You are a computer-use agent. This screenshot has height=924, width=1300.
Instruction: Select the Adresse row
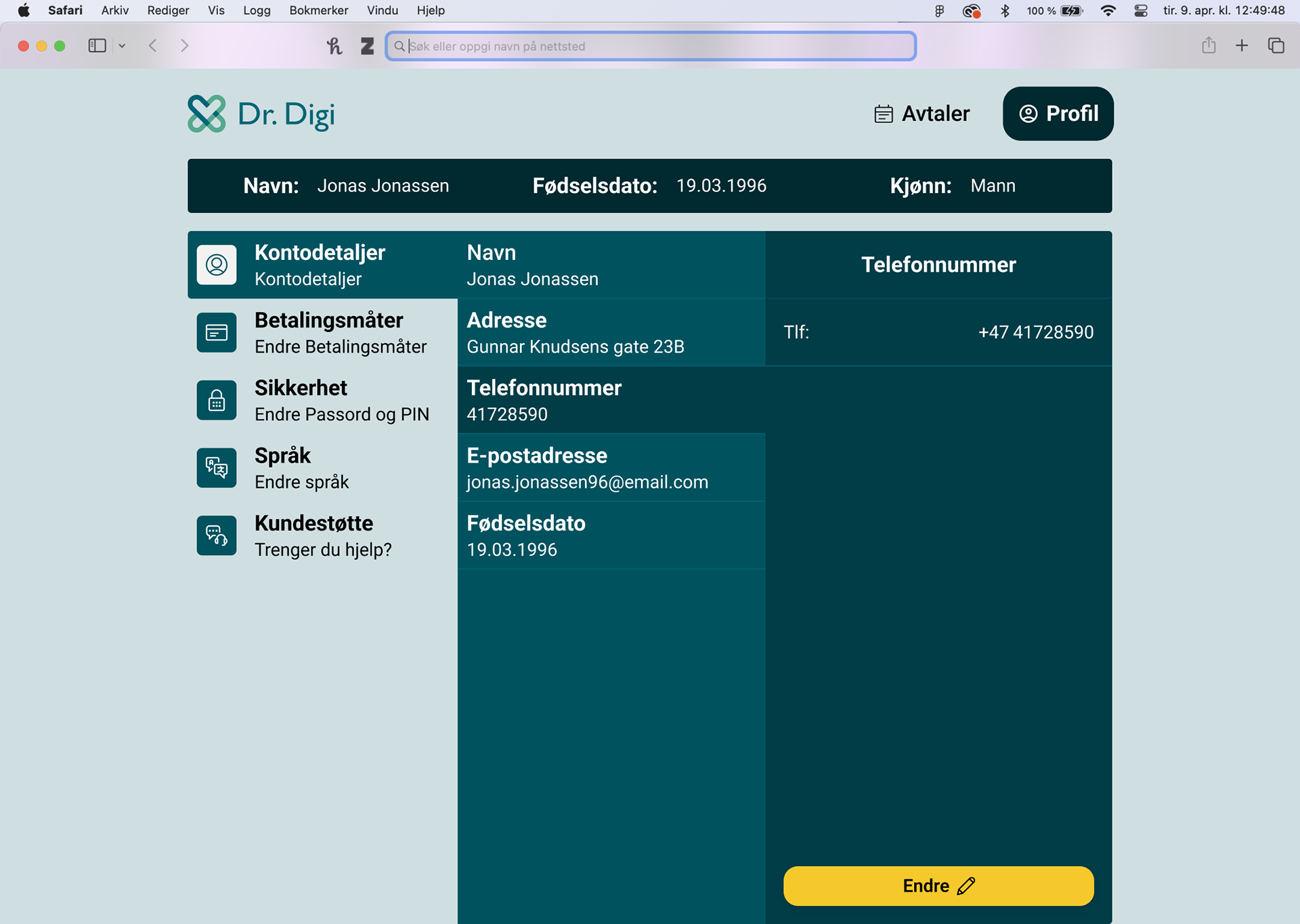coord(611,332)
